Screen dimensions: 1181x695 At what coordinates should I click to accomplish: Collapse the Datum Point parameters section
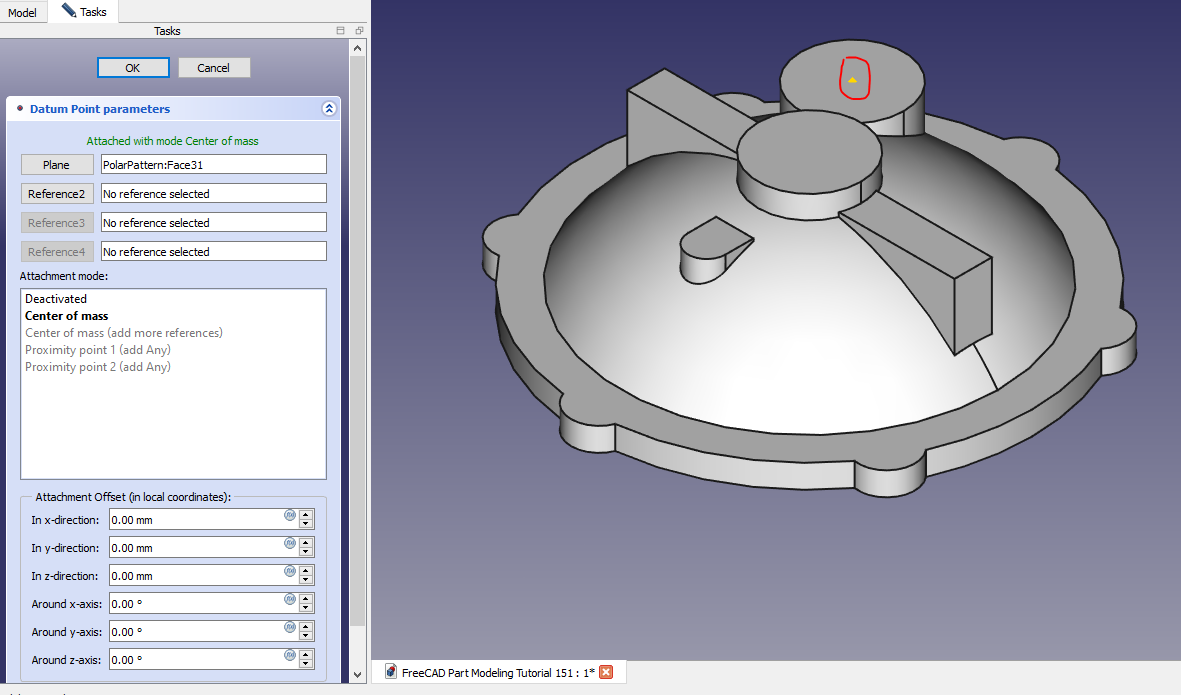pyautogui.click(x=328, y=109)
